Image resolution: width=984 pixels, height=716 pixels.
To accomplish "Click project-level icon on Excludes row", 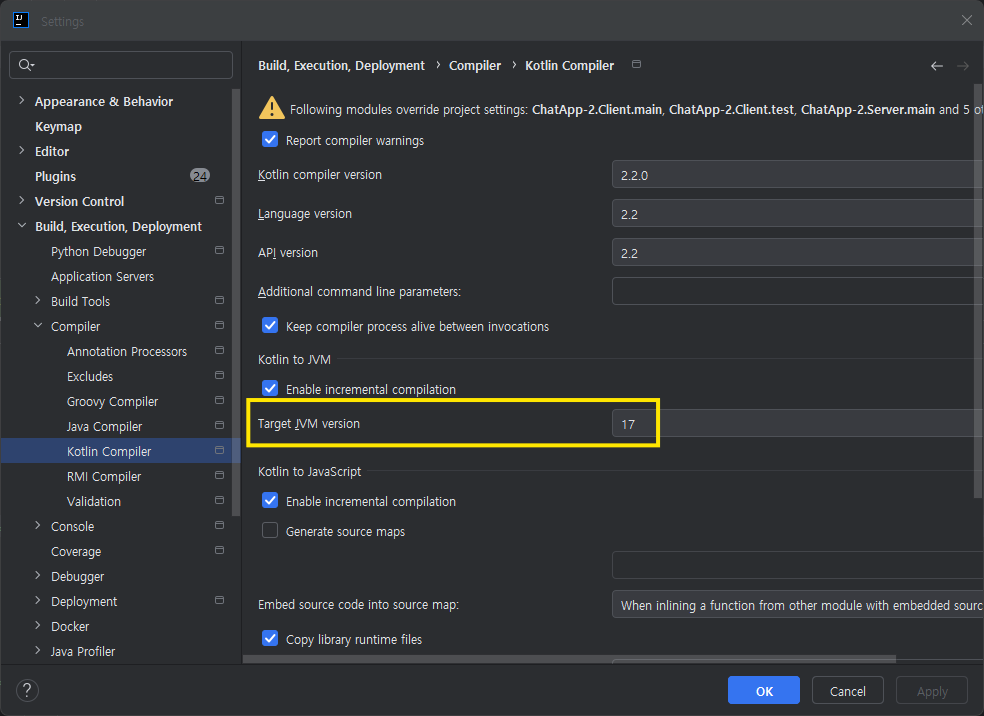I will click(219, 375).
